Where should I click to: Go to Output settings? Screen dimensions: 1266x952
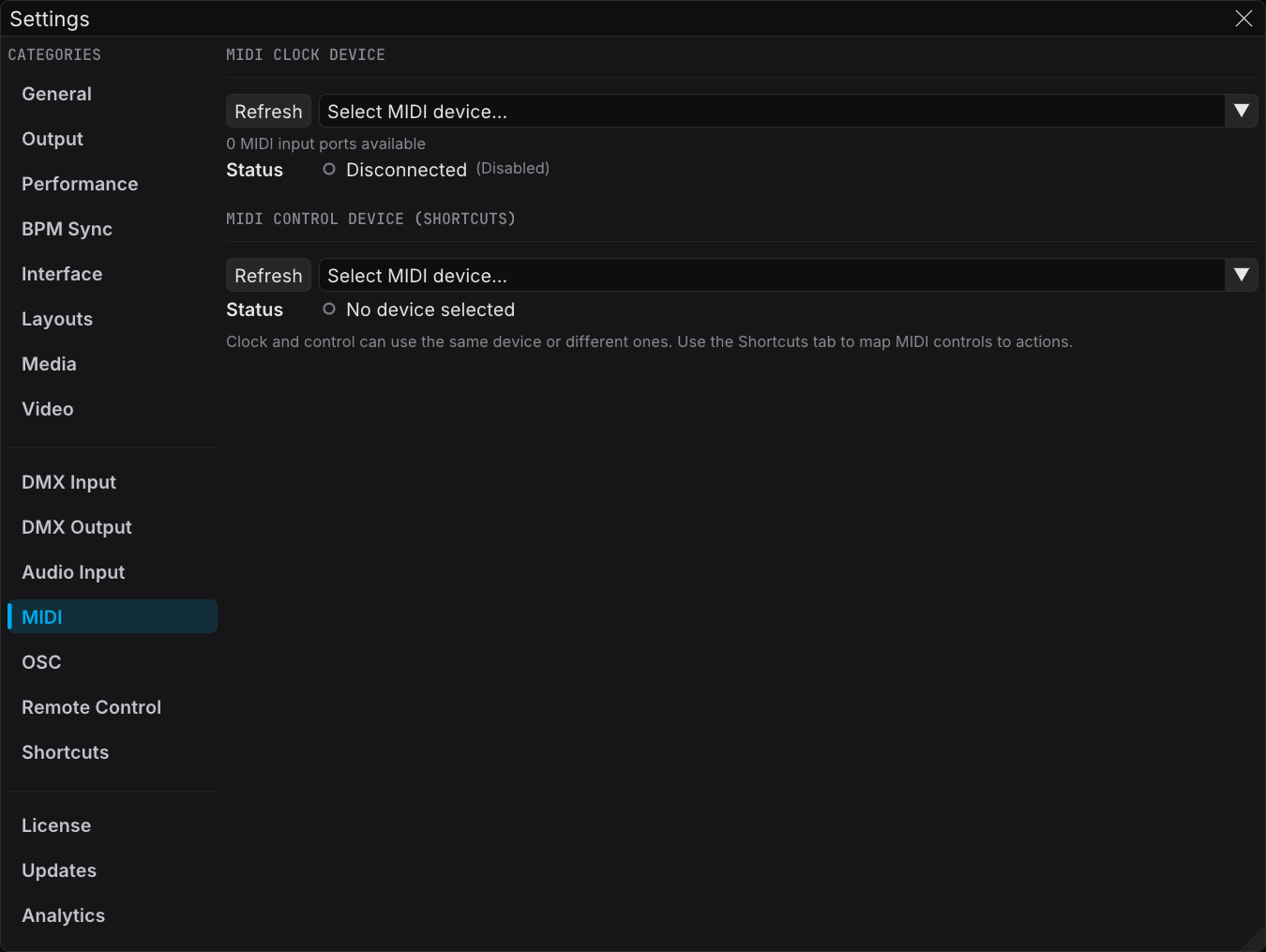[x=113, y=139]
